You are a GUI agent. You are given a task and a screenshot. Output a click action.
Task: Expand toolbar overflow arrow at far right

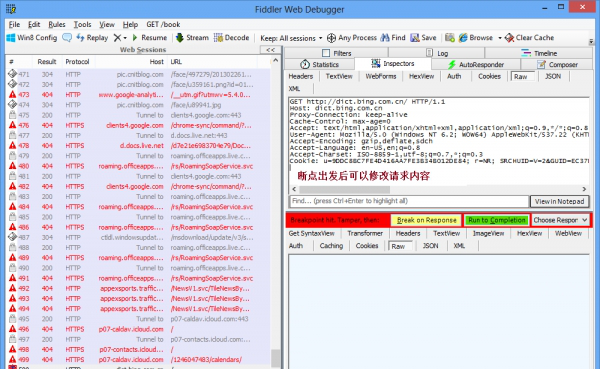point(591,41)
